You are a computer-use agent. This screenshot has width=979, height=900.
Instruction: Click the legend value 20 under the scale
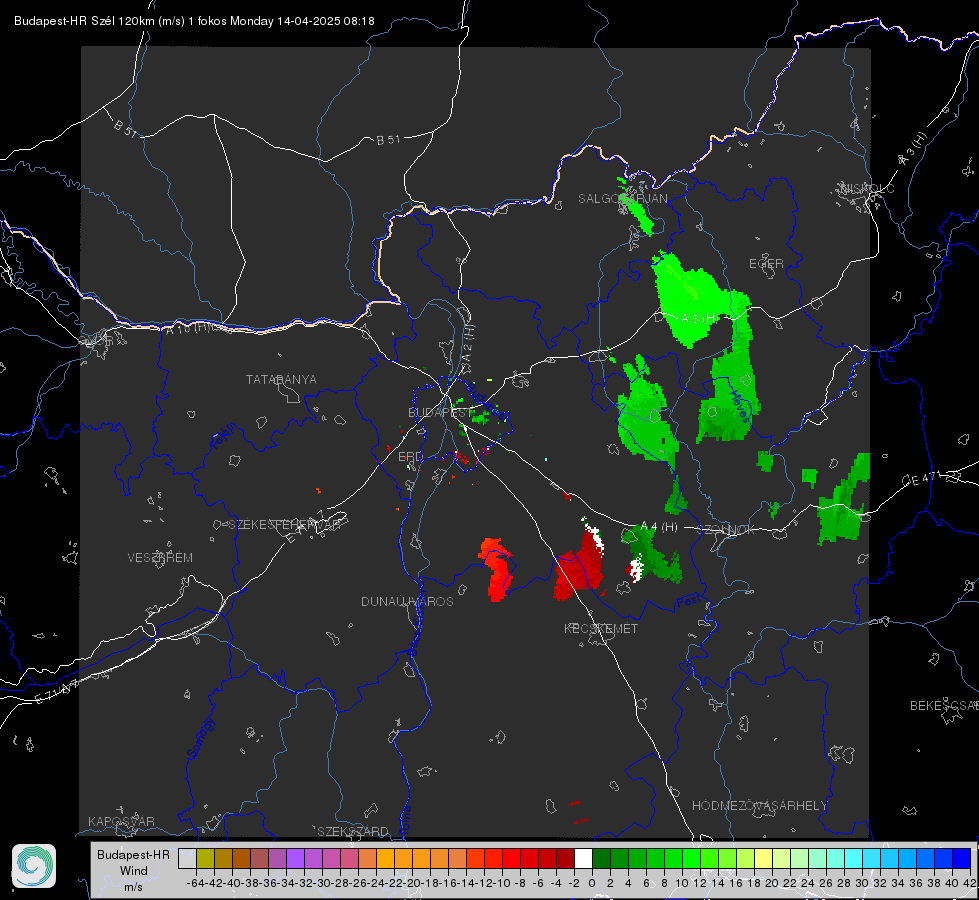click(772, 883)
